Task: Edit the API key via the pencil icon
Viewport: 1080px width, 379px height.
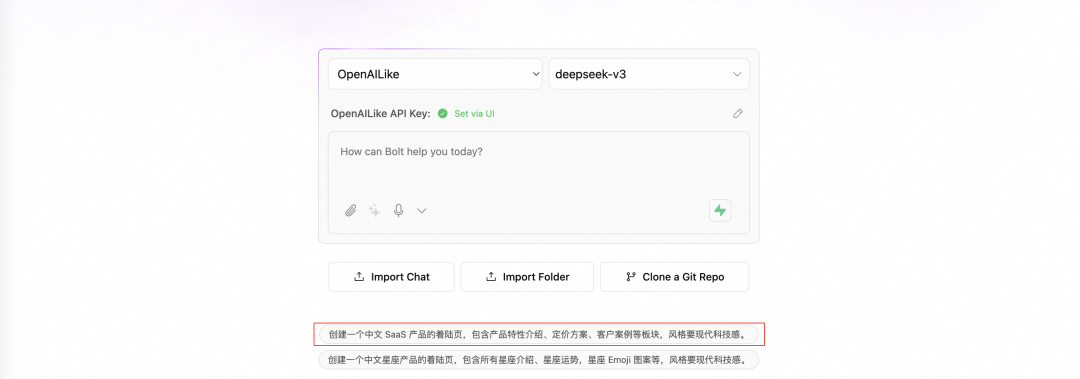Action: (738, 114)
